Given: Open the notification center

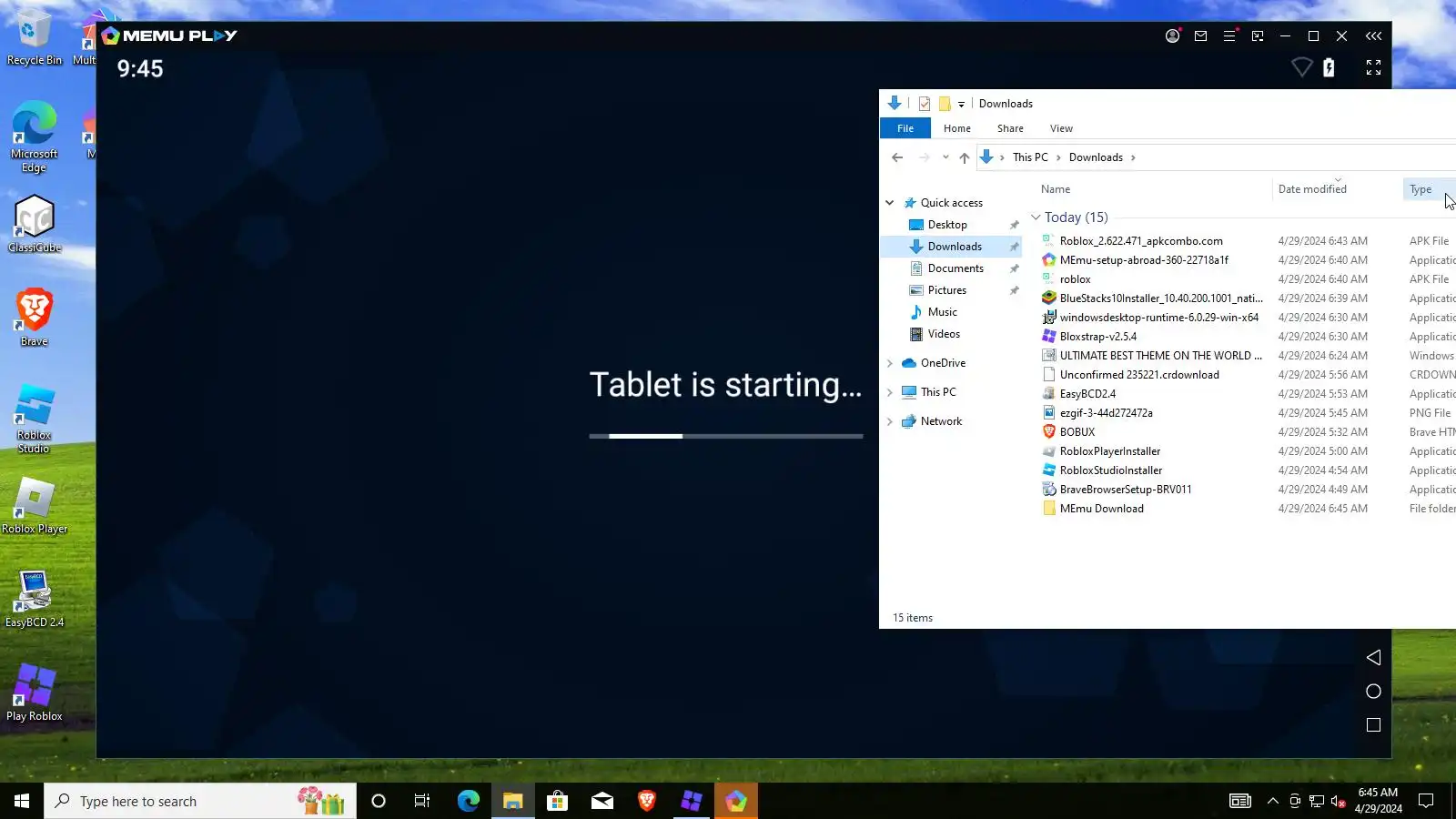Looking at the screenshot, I should point(1426,801).
